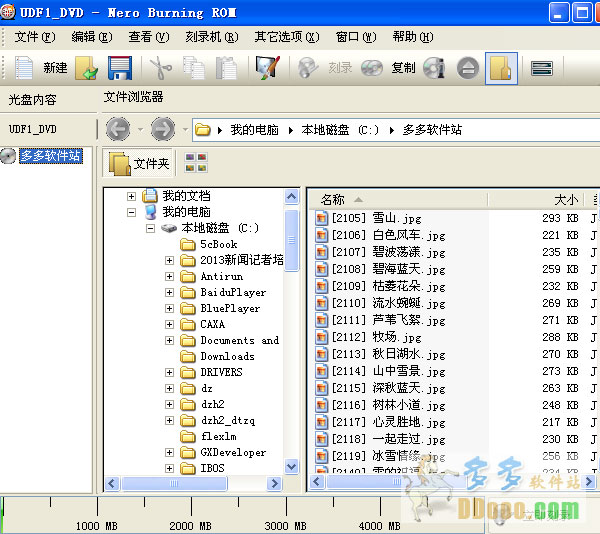Select the Downloads folder

pos(227,357)
